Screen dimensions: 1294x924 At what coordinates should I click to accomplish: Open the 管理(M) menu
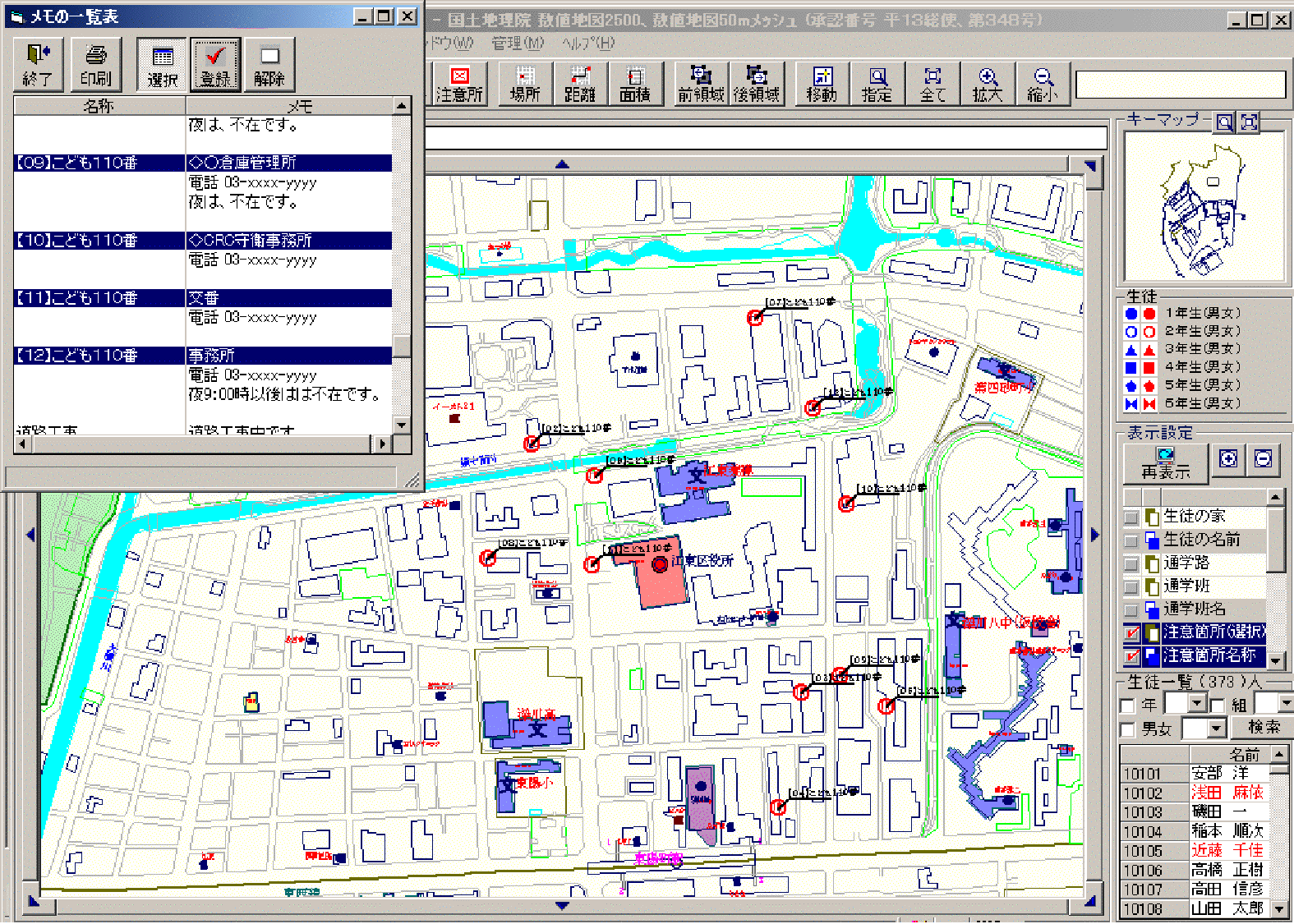coord(518,43)
